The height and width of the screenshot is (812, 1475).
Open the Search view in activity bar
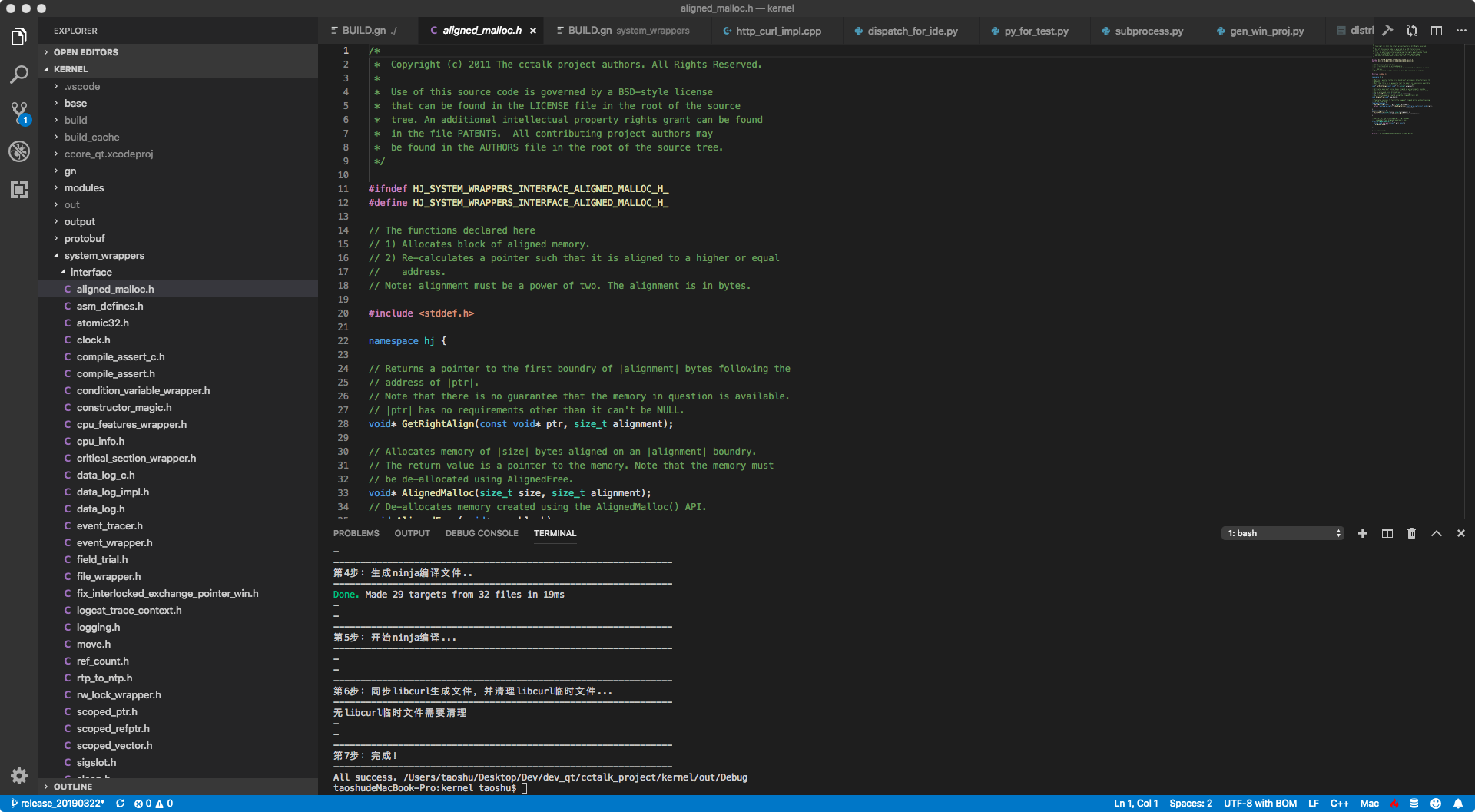tap(19, 75)
